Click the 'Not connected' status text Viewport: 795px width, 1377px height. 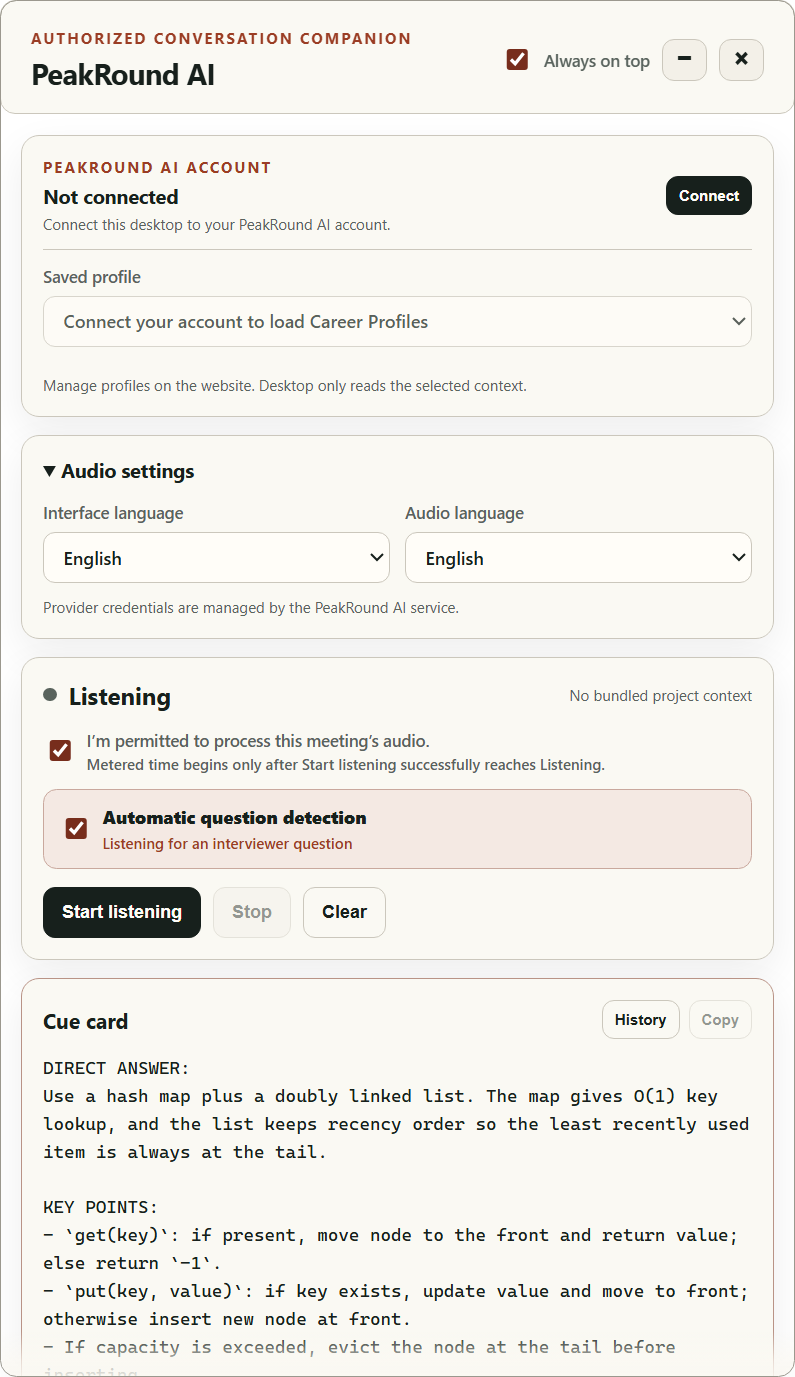[x=111, y=197]
